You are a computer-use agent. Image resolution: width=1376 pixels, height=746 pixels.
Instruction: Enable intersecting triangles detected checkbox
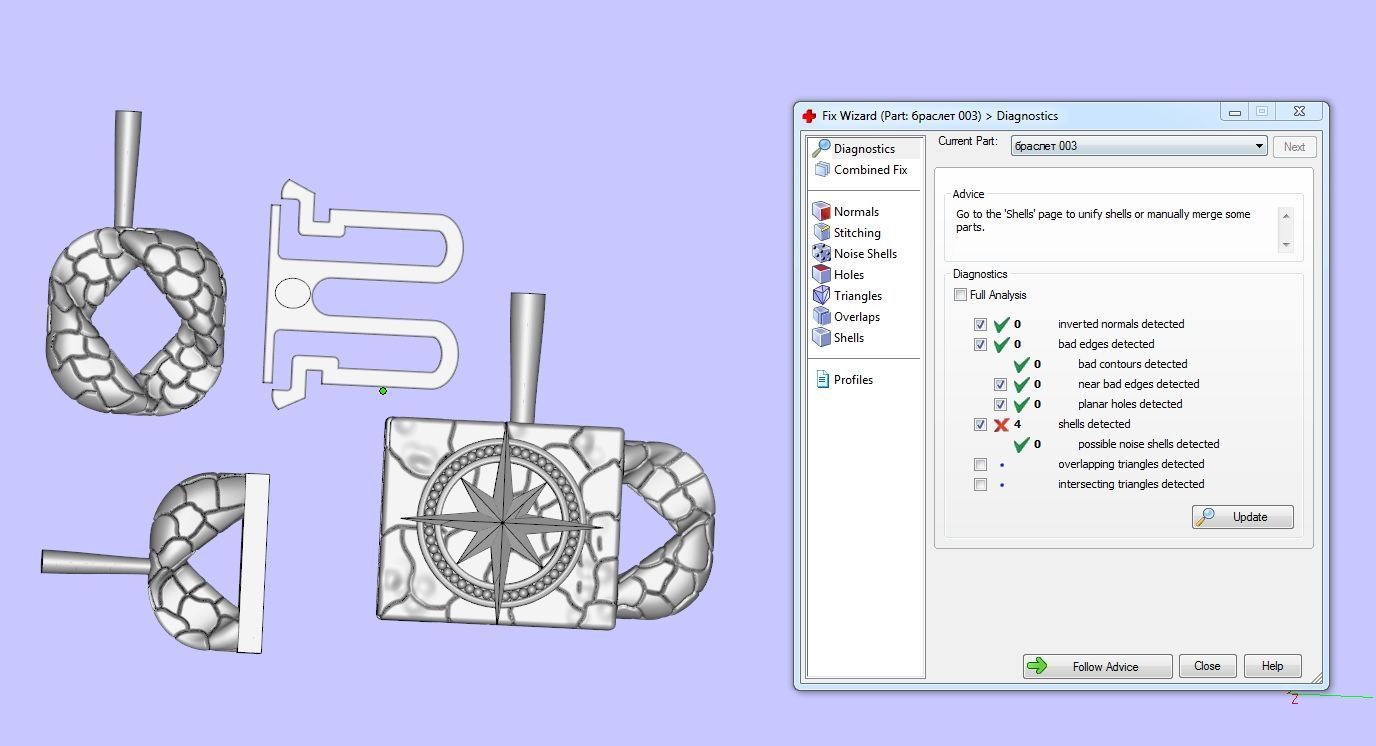coord(980,484)
